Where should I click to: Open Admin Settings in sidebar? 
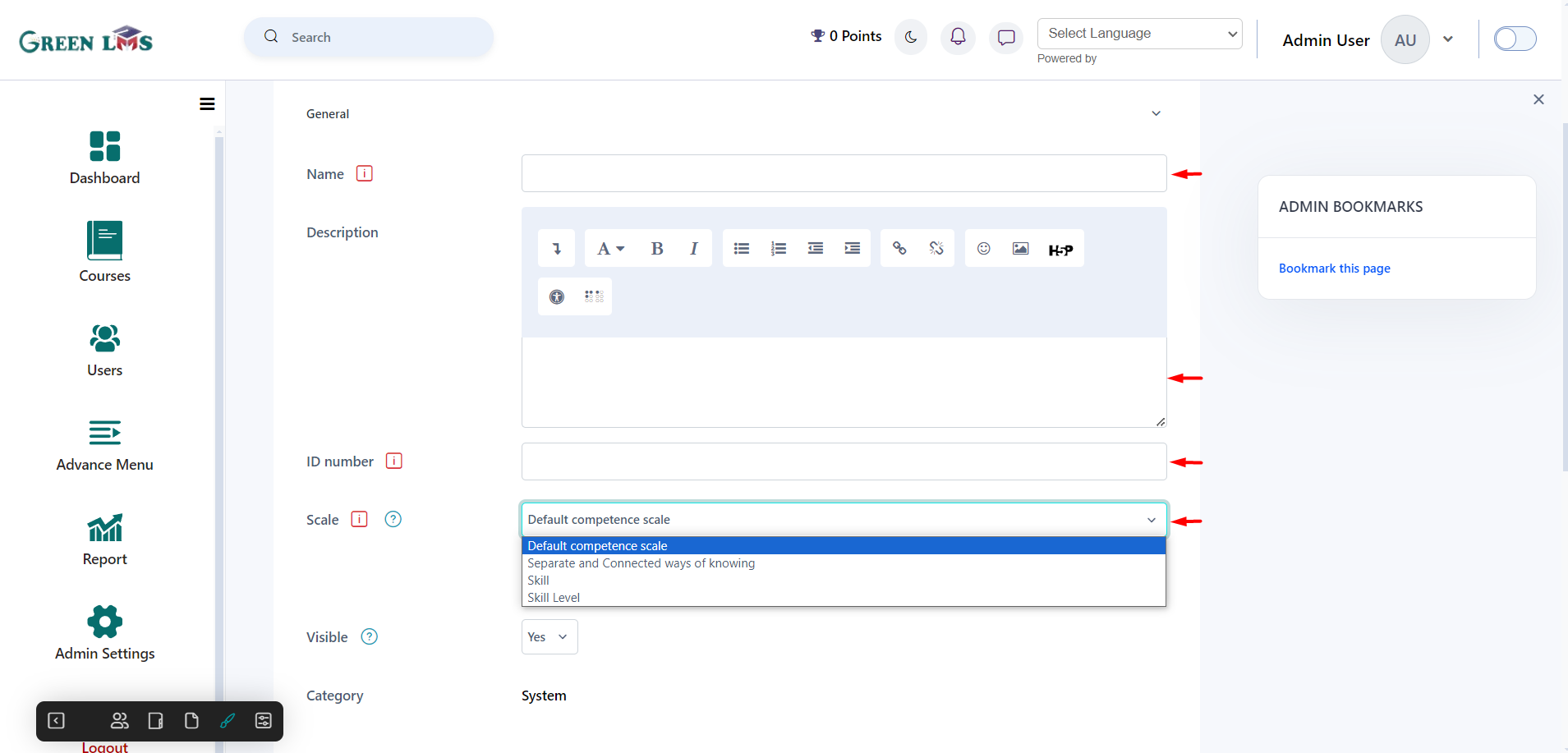[104, 633]
